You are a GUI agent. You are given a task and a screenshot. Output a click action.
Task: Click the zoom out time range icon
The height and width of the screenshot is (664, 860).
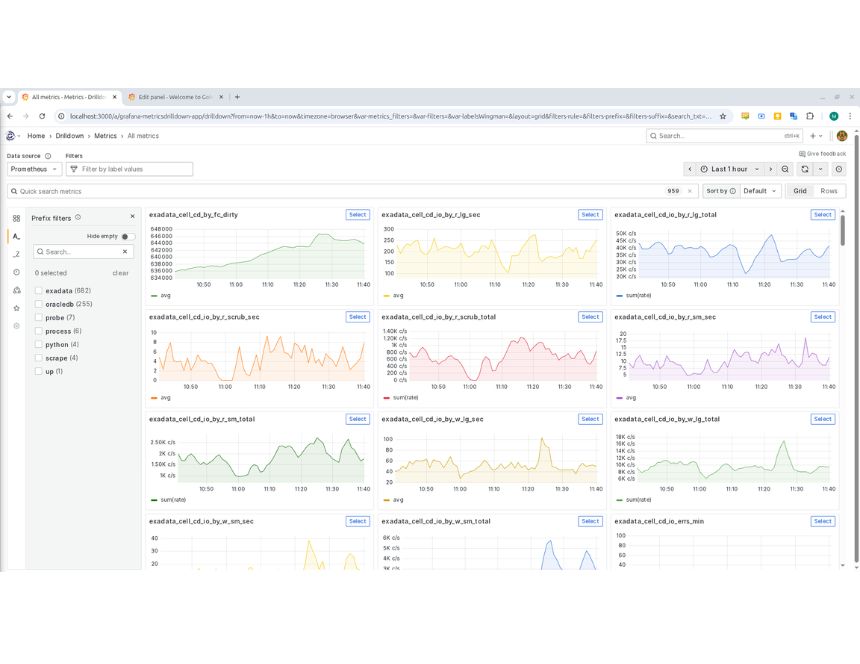point(785,169)
